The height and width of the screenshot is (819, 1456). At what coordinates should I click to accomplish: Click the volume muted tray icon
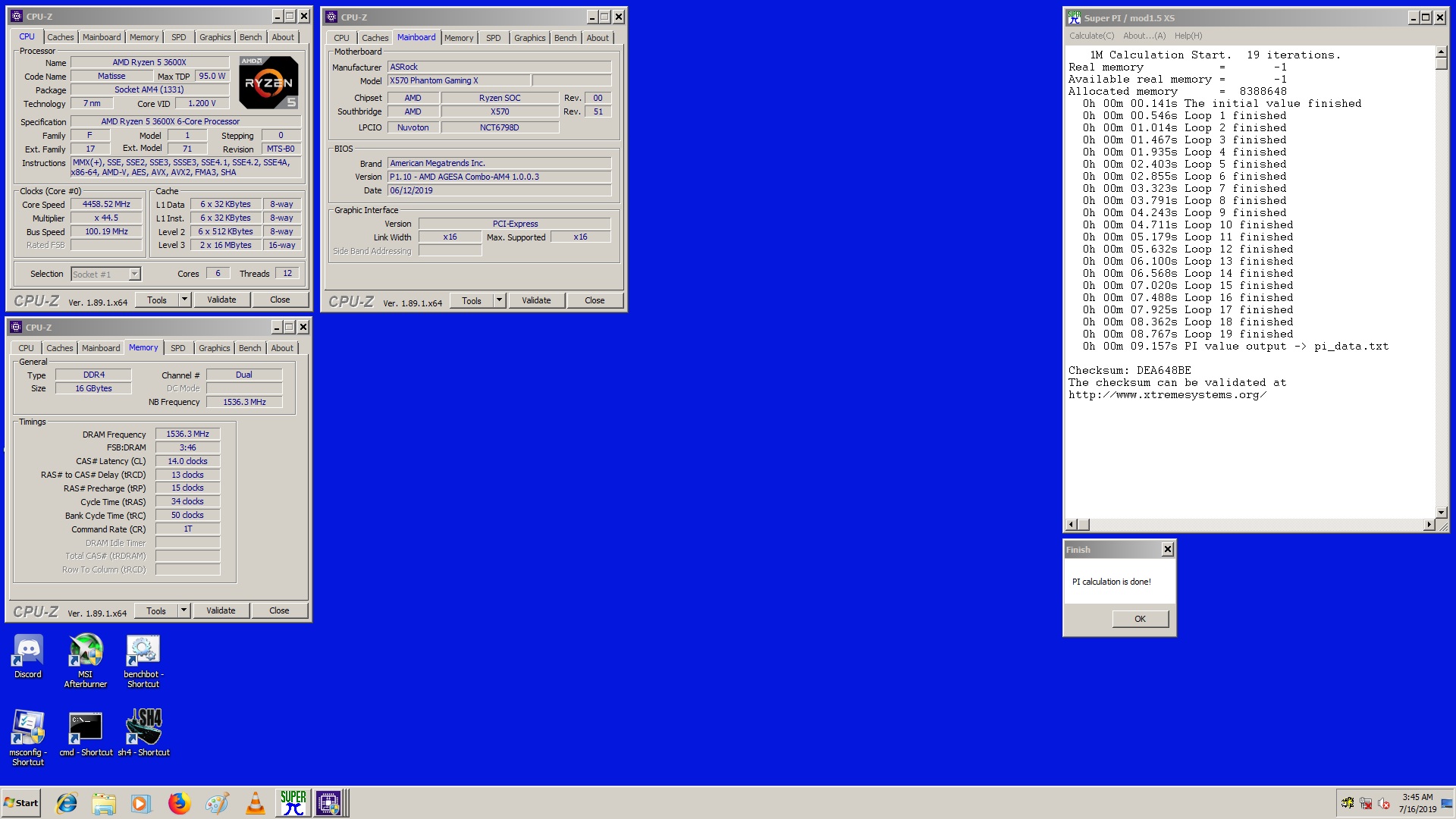[x=1384, y=804]
